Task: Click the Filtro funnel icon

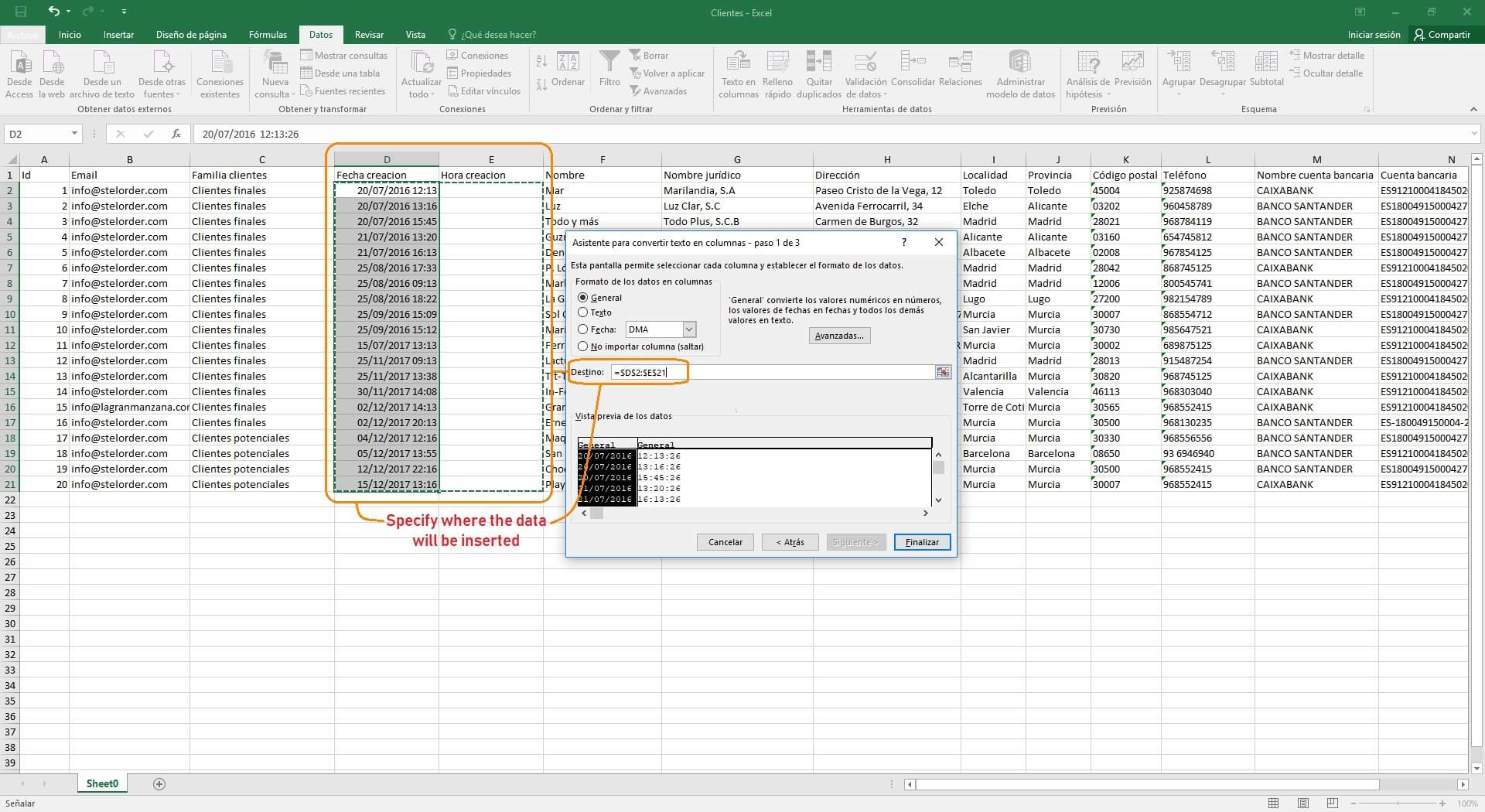Action: tap(609, 62)
